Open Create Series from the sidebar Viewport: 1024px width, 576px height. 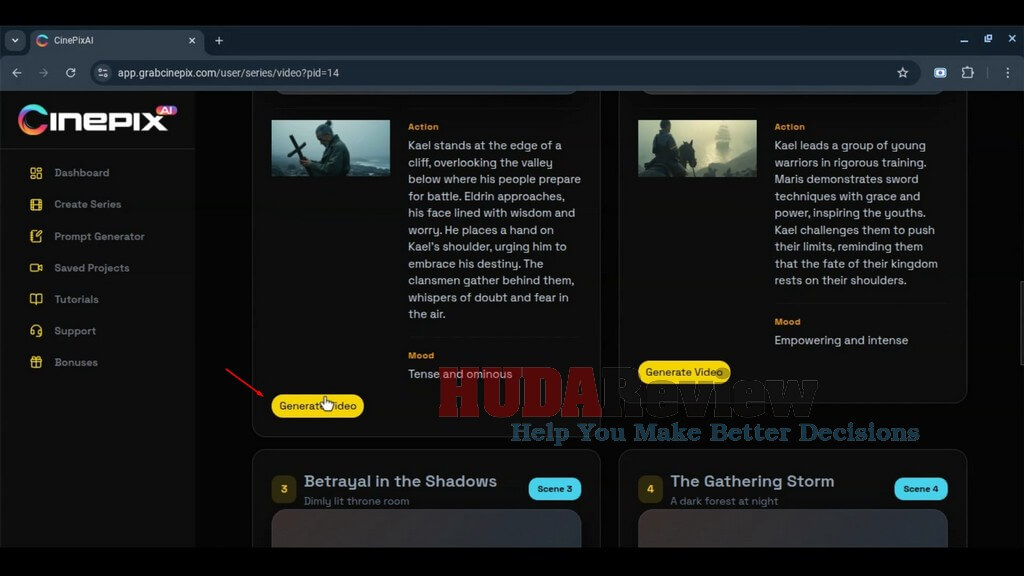(x=88, y=204)
